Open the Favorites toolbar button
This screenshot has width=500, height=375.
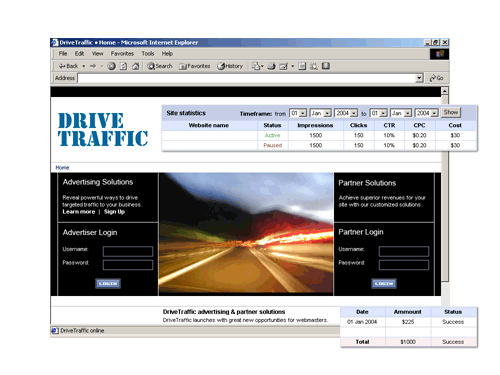tap(195, 66)
